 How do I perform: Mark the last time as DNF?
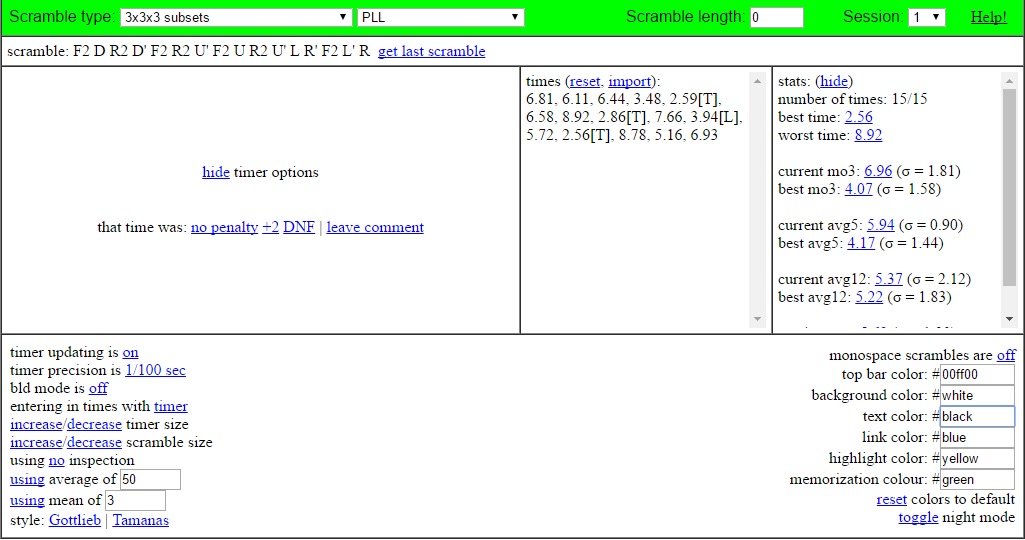[299, 228]
